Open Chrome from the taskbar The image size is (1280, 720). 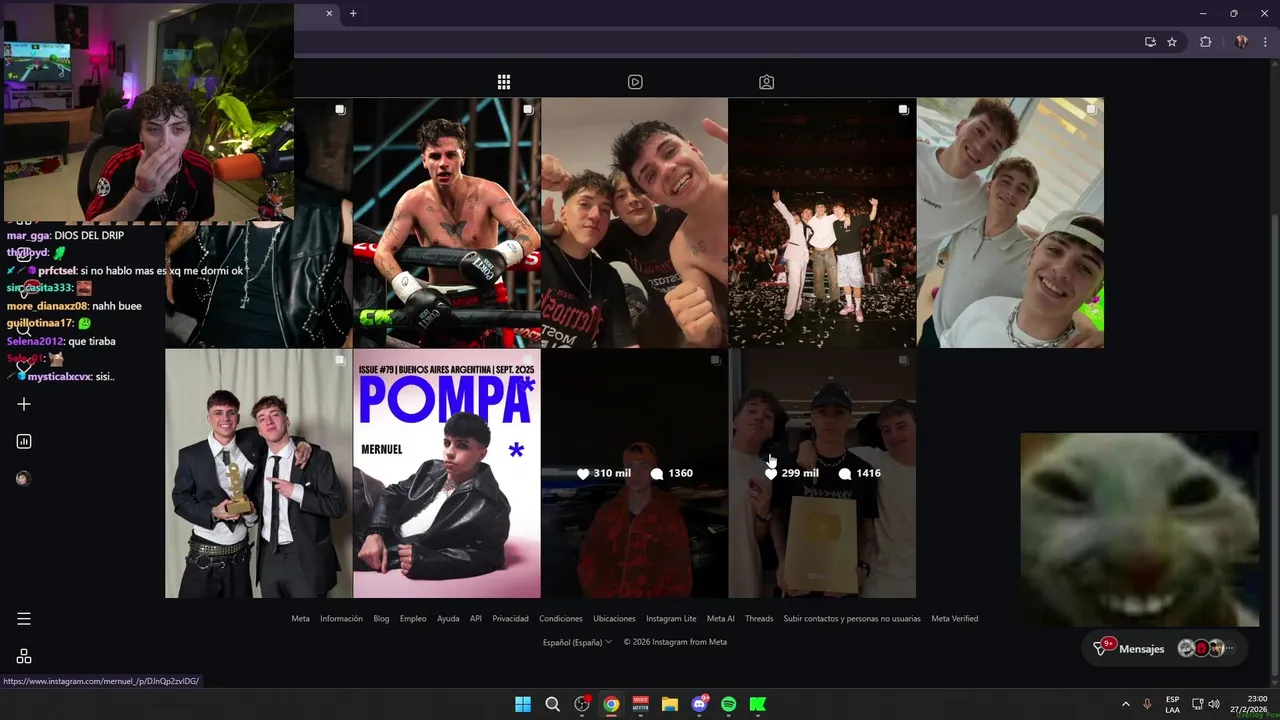(611, 704)
